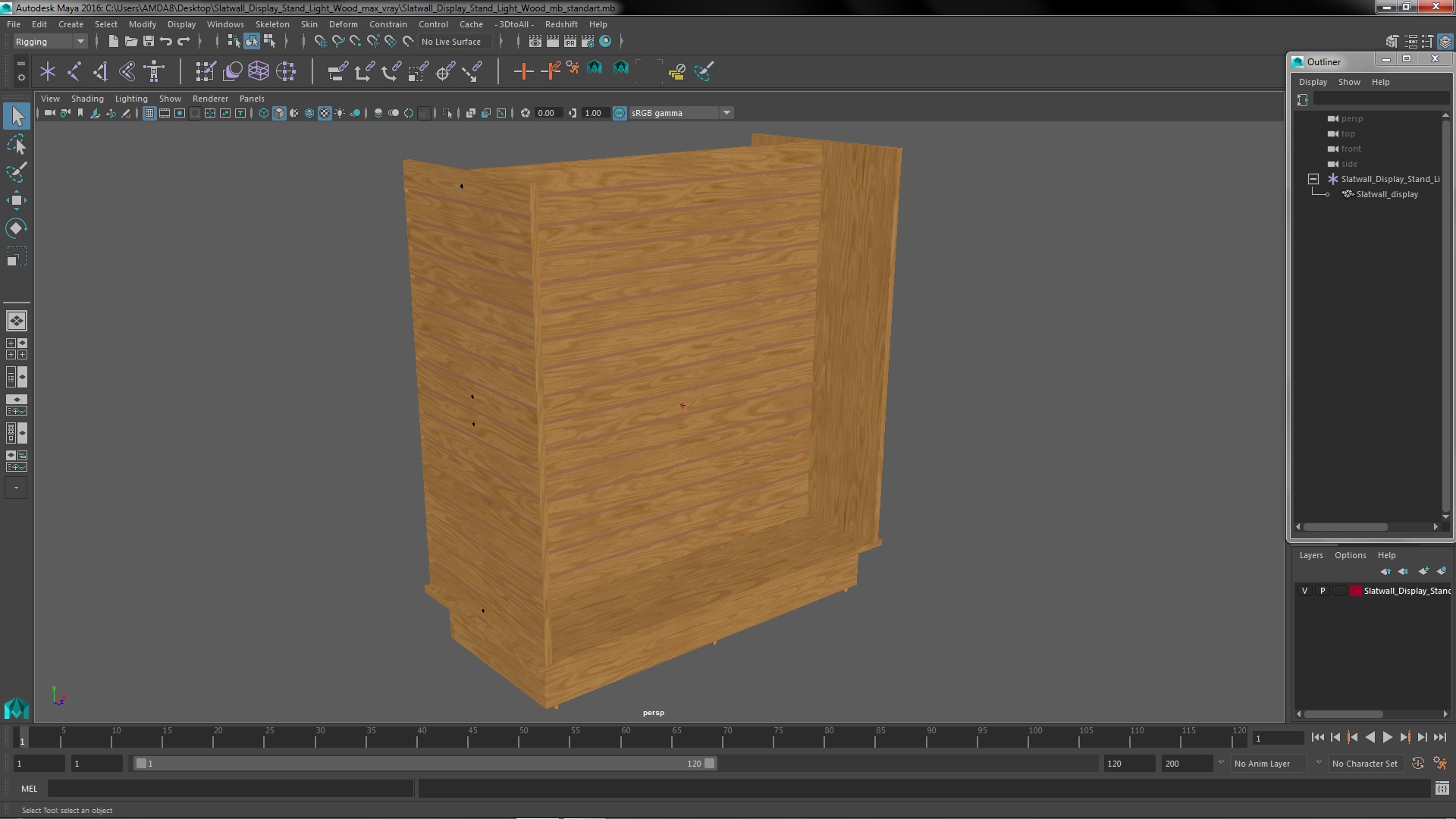Click the New Scene file icon
Viewport: 1456px width, 819px height.
click(113, 41)
